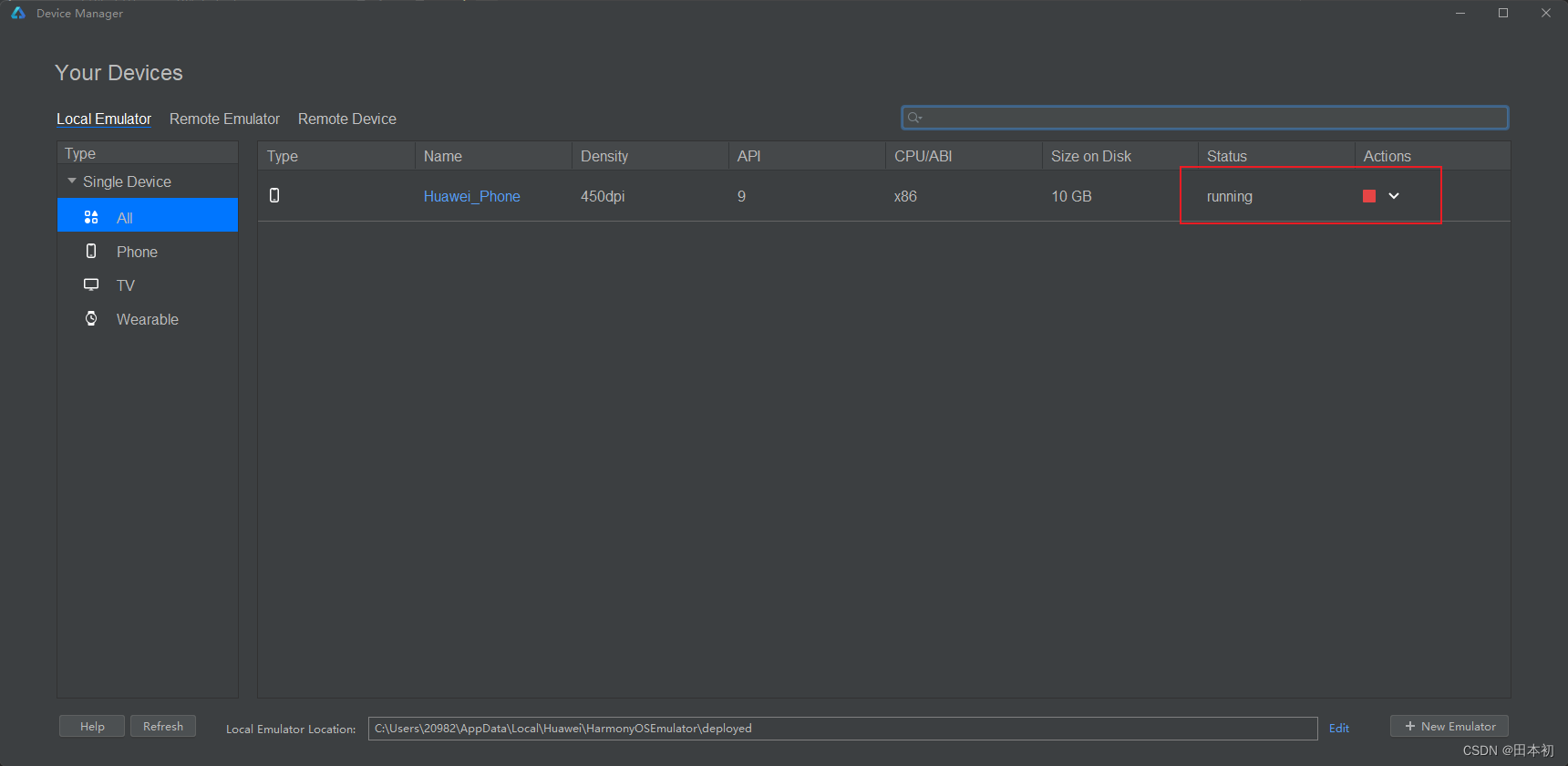Screen dimensions: 1568x766
Task: Select TV in the device type tree
Action: coord(148,285)
